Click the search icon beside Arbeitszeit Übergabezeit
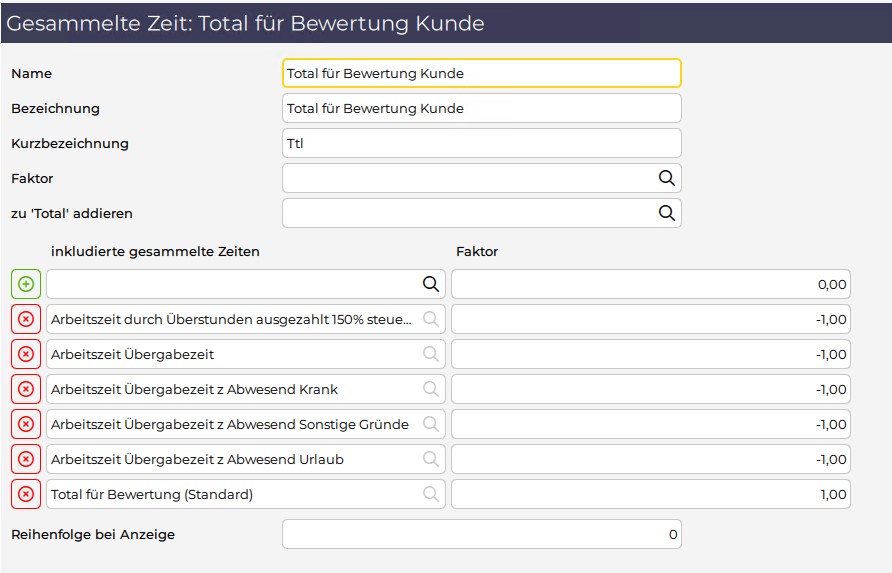 click(431, 354)
